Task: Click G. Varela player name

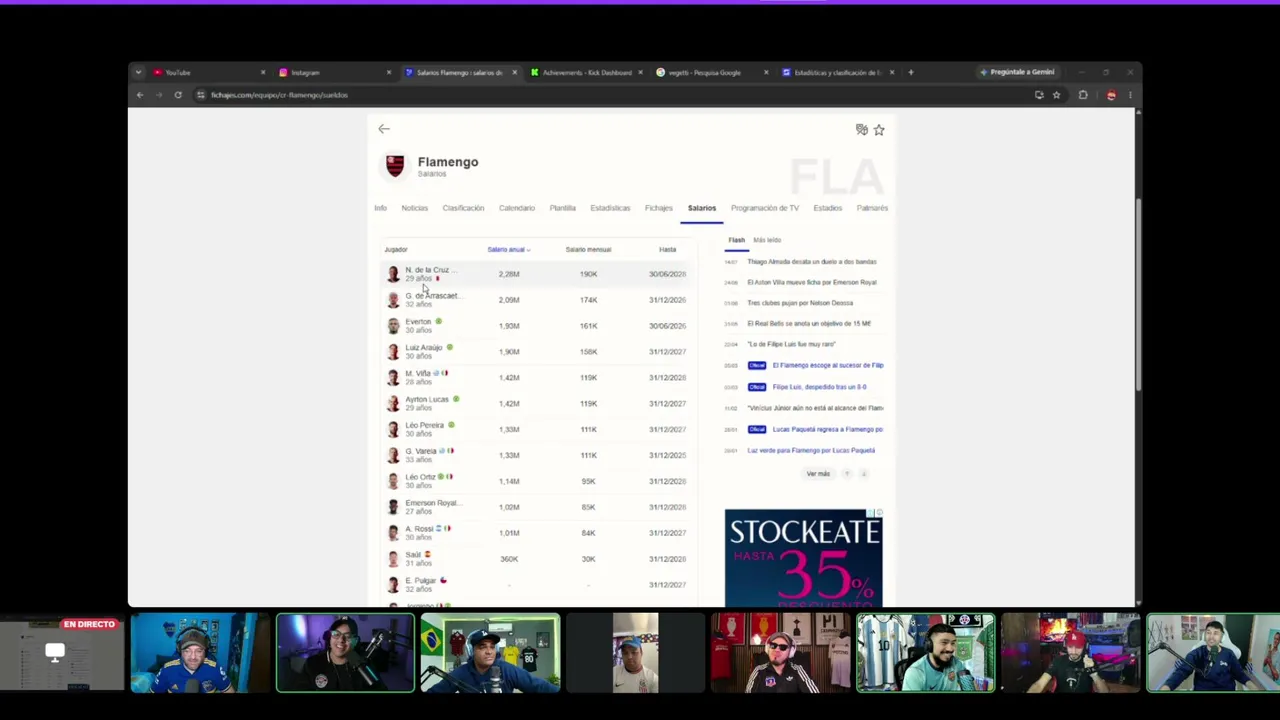Action: [x=421, y=452]
